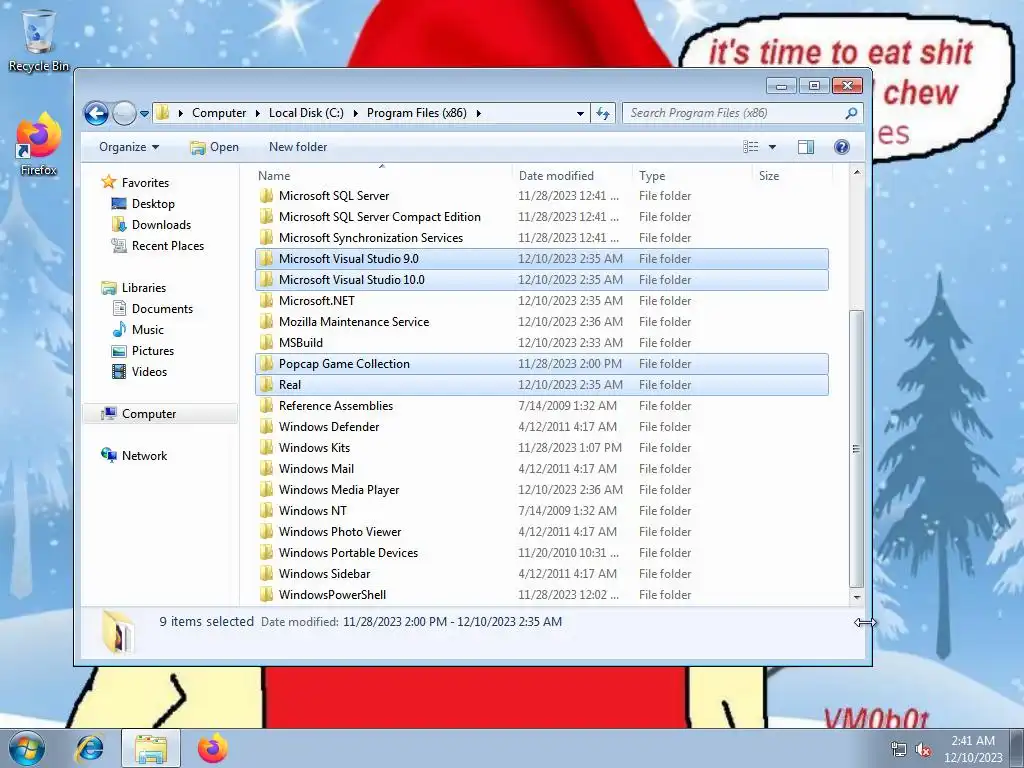This screenshot has width=1024, height=768.
Task: Click the file list scroll up arrow
Action: (x=856, y=172)
